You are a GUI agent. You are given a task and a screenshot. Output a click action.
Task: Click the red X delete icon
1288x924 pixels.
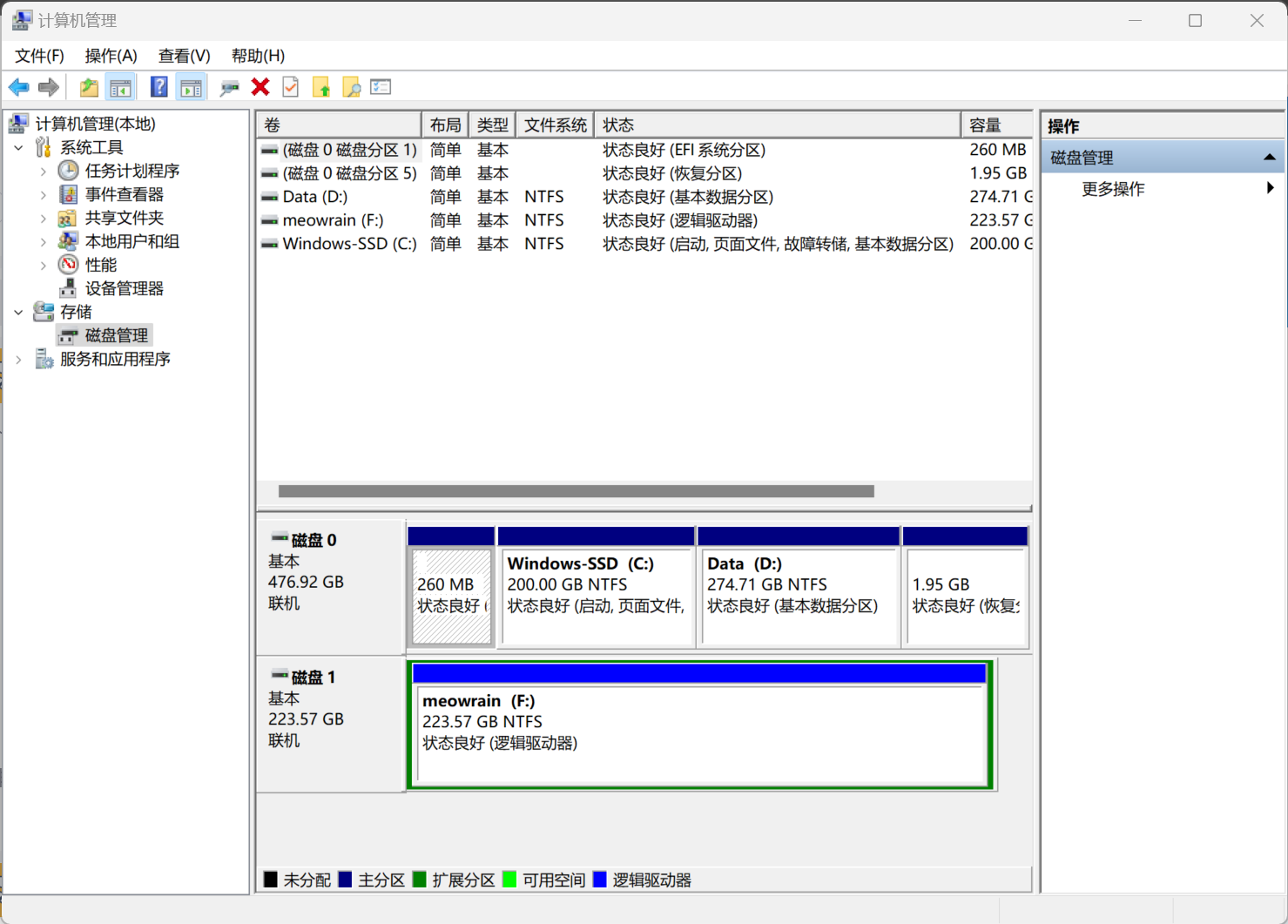tap(260, 87)
